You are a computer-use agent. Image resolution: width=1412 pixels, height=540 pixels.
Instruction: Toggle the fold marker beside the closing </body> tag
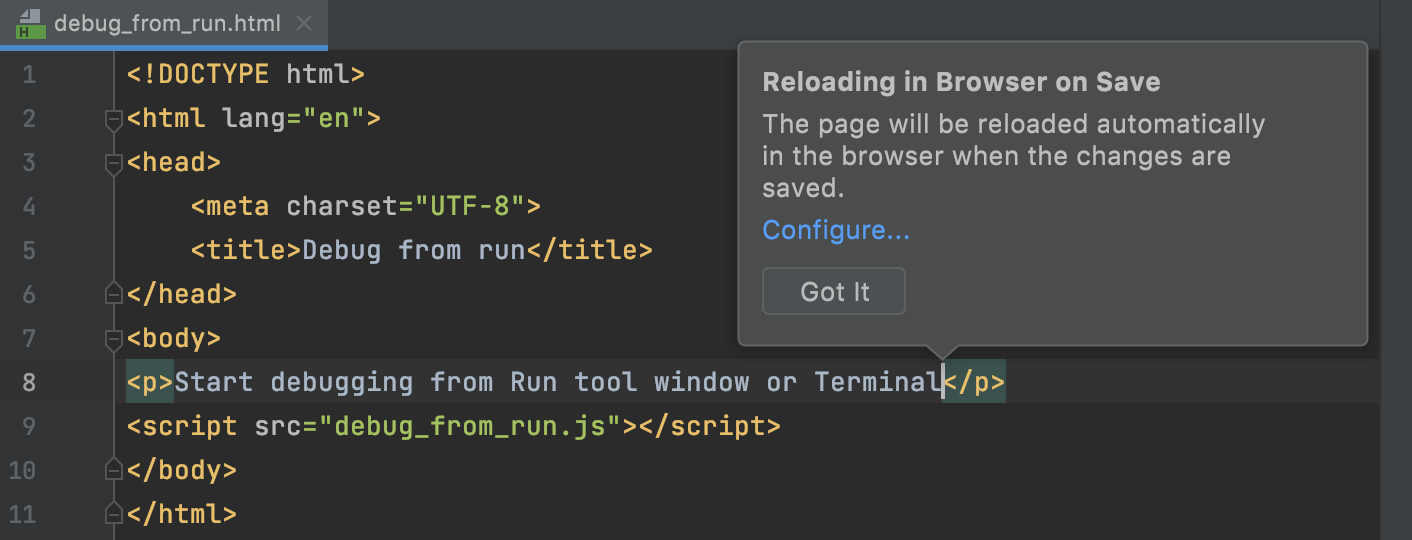coord(113,470)
